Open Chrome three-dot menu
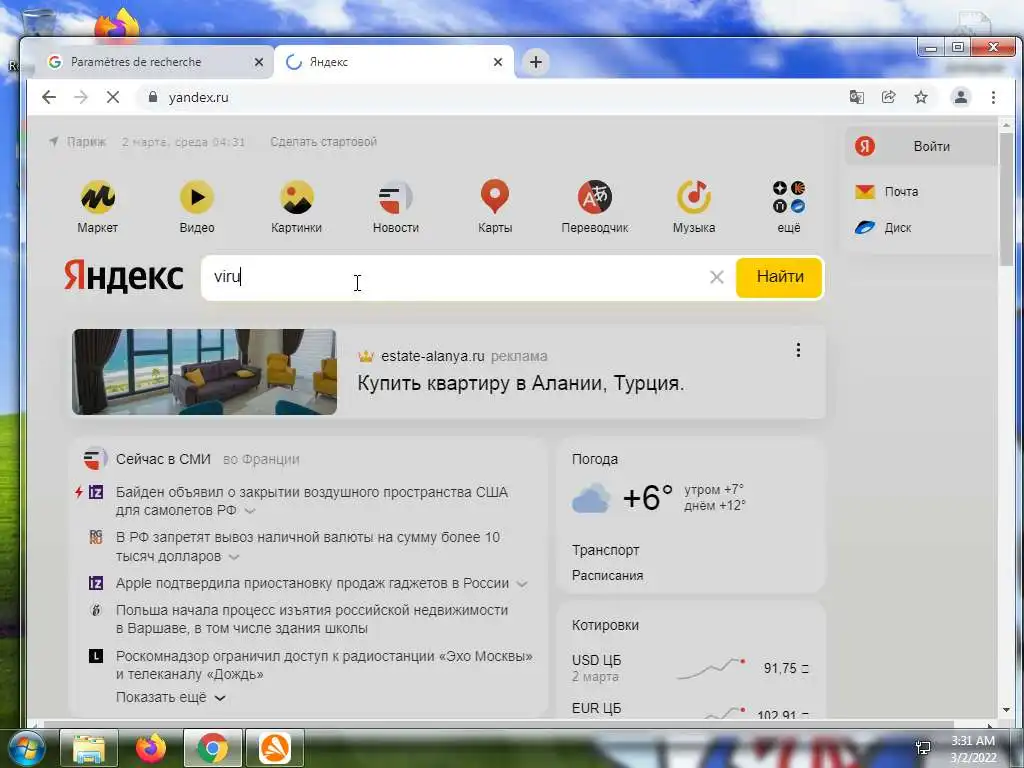Image resolution: width=1024 pixels, height=768 pixels. (993, 97)
